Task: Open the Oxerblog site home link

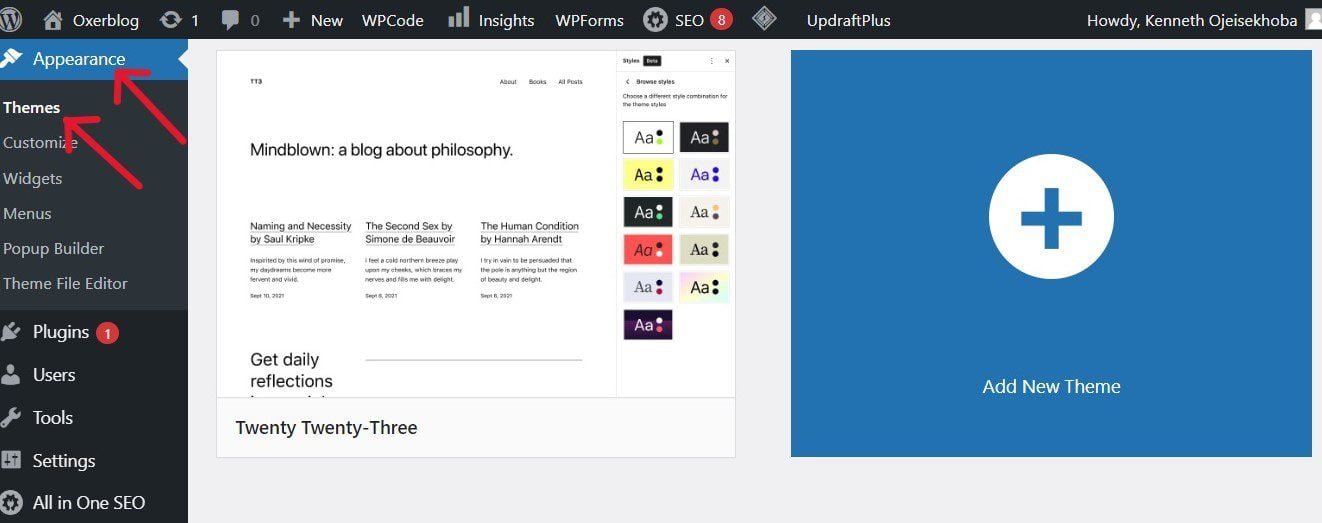Action: (x=91, y=19)
